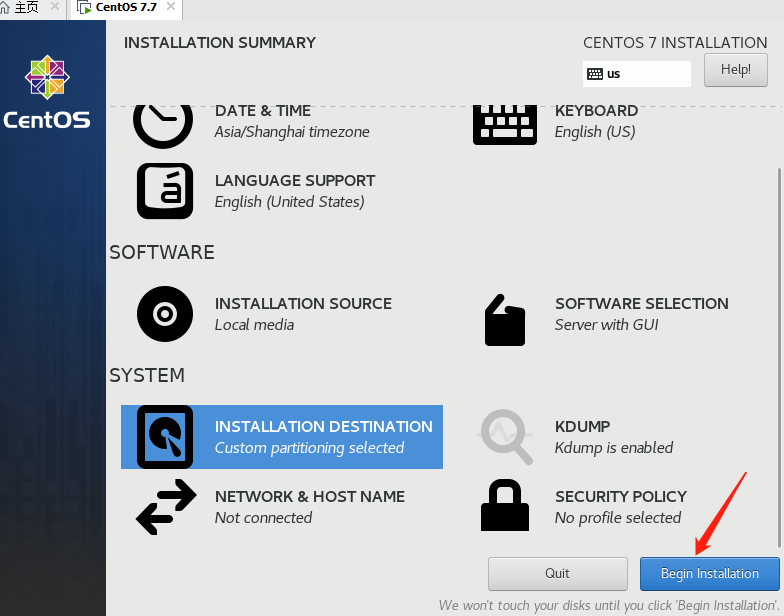Click the CentOS logo in sidebar
The width and height of the screenshot is (784, 616).
point(47,92)
